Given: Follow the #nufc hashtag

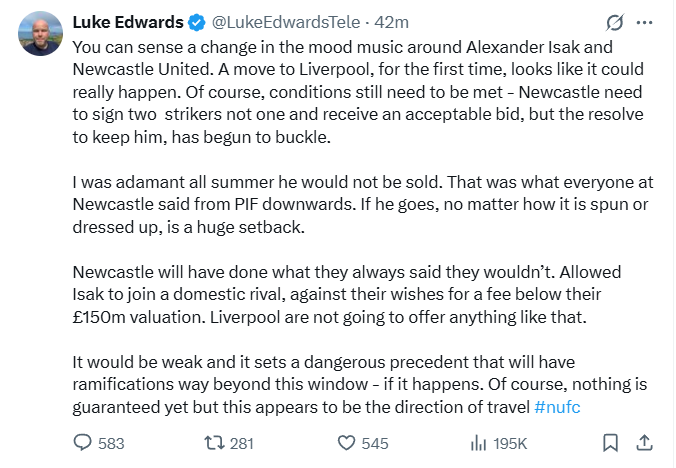Looking at the screenshot, I should (x=557, y=407).
